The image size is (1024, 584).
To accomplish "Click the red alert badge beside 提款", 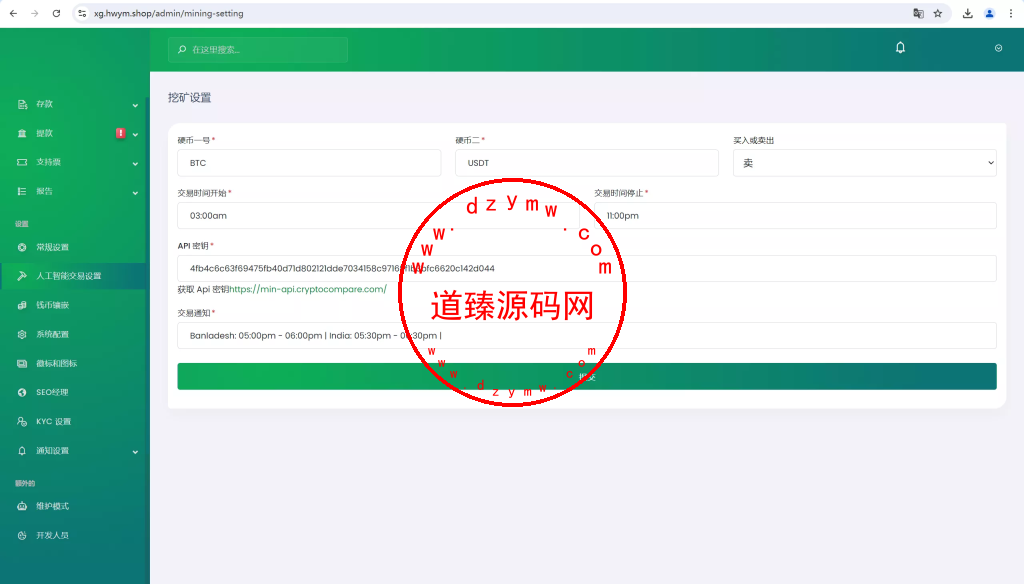I will point(121,133).
